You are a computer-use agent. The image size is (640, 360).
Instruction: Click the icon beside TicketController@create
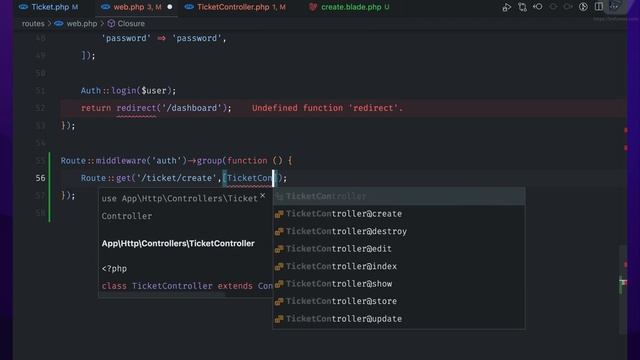click(279, 214)
